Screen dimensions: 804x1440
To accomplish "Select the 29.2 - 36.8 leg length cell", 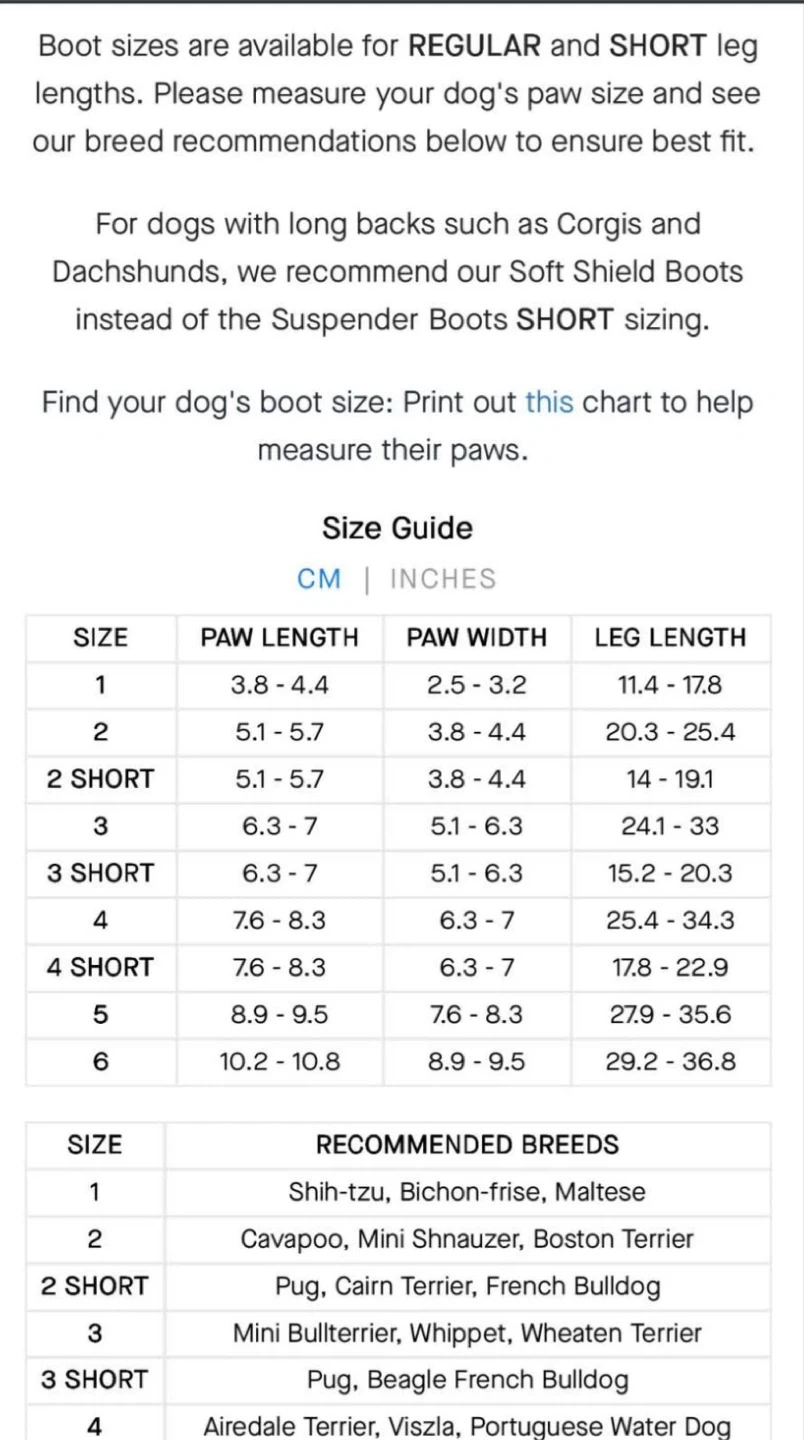I will [x=670, y=1061].
